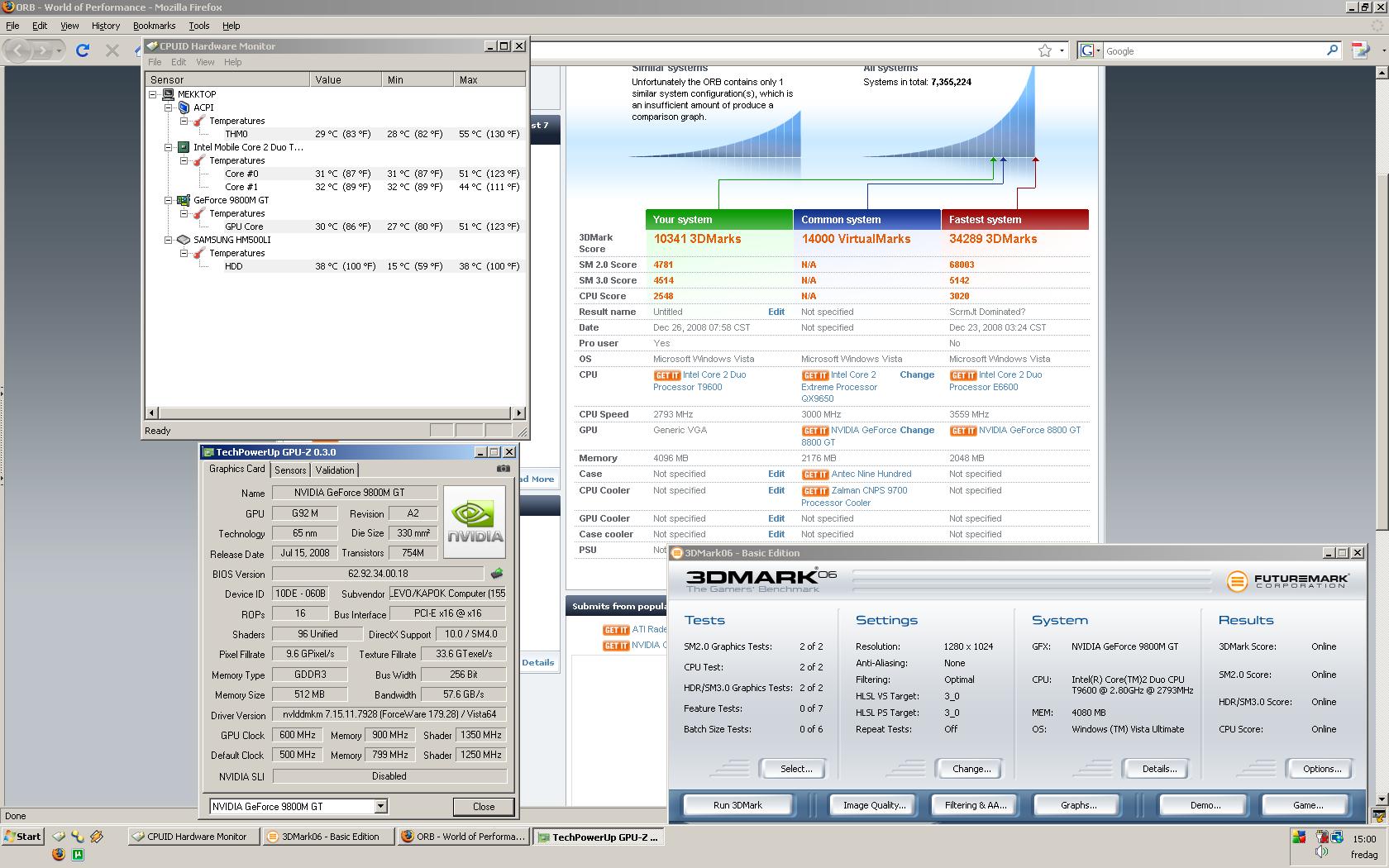1389x868 pixels.
Task: Open Firefox Bookmarks menu
Action: point(154,26)
